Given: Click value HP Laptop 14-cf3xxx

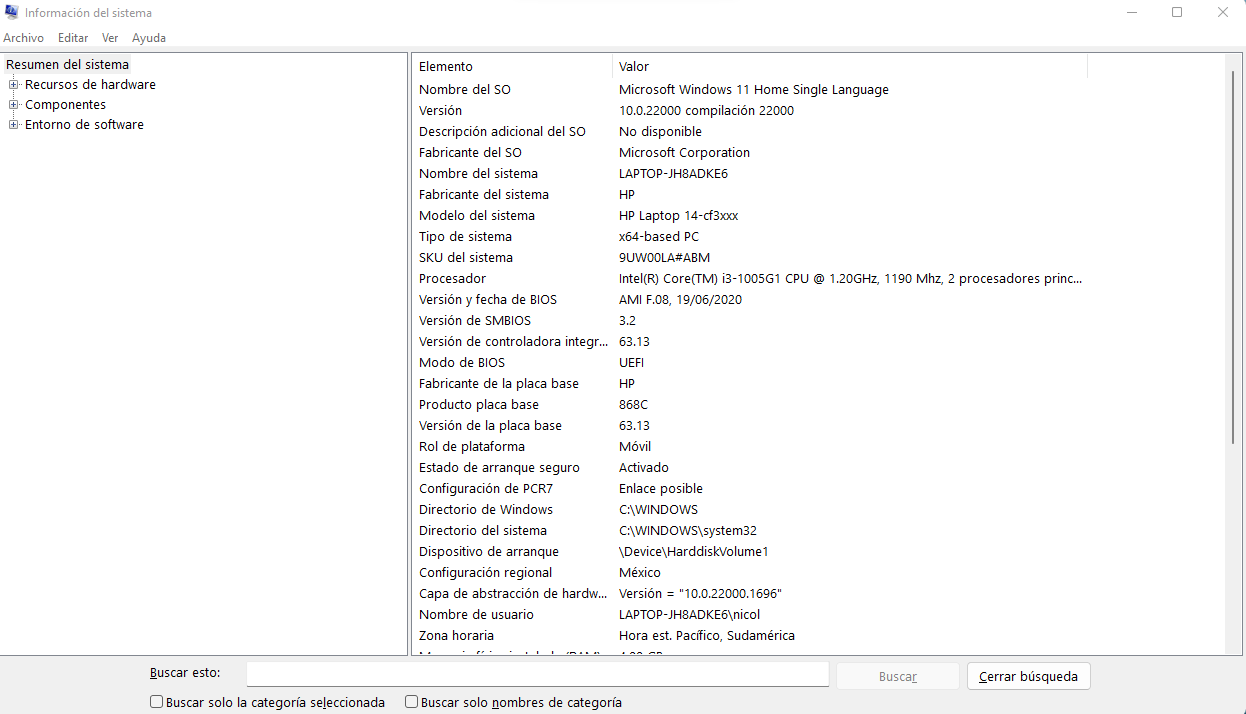Looking at the screenshot, I should 679,216.
